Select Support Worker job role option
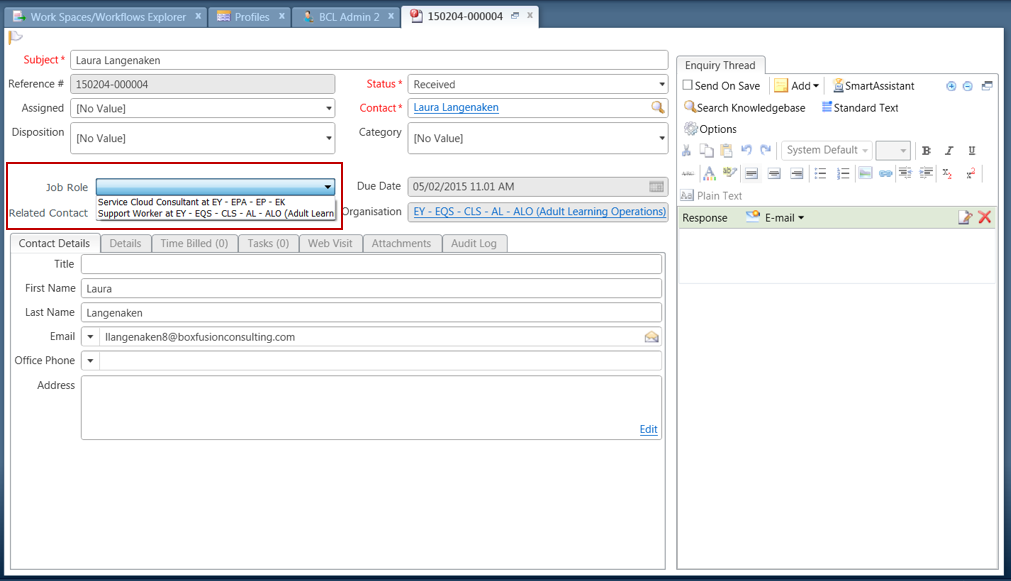1011x581 pixels. [x=216, y=213]
